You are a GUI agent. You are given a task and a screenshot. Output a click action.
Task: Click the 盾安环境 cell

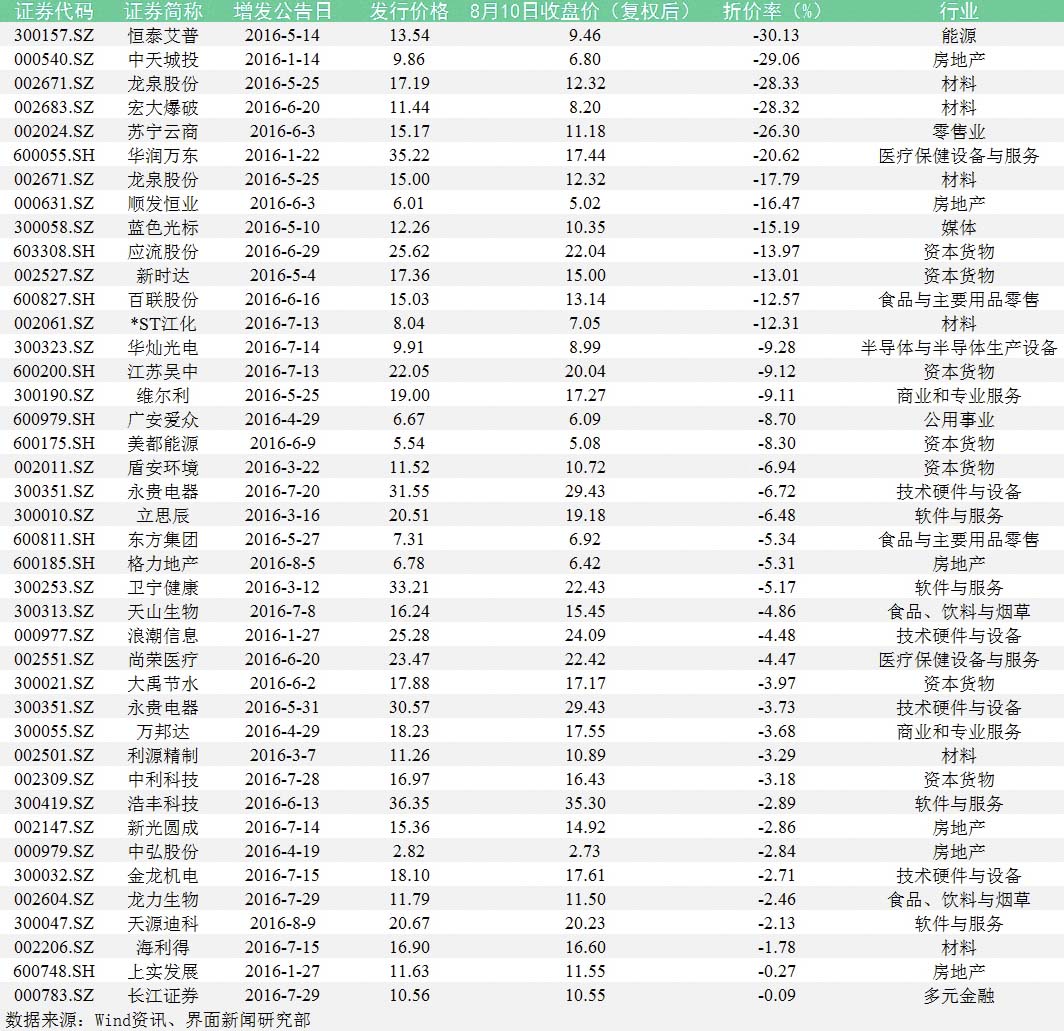point(163,468)
